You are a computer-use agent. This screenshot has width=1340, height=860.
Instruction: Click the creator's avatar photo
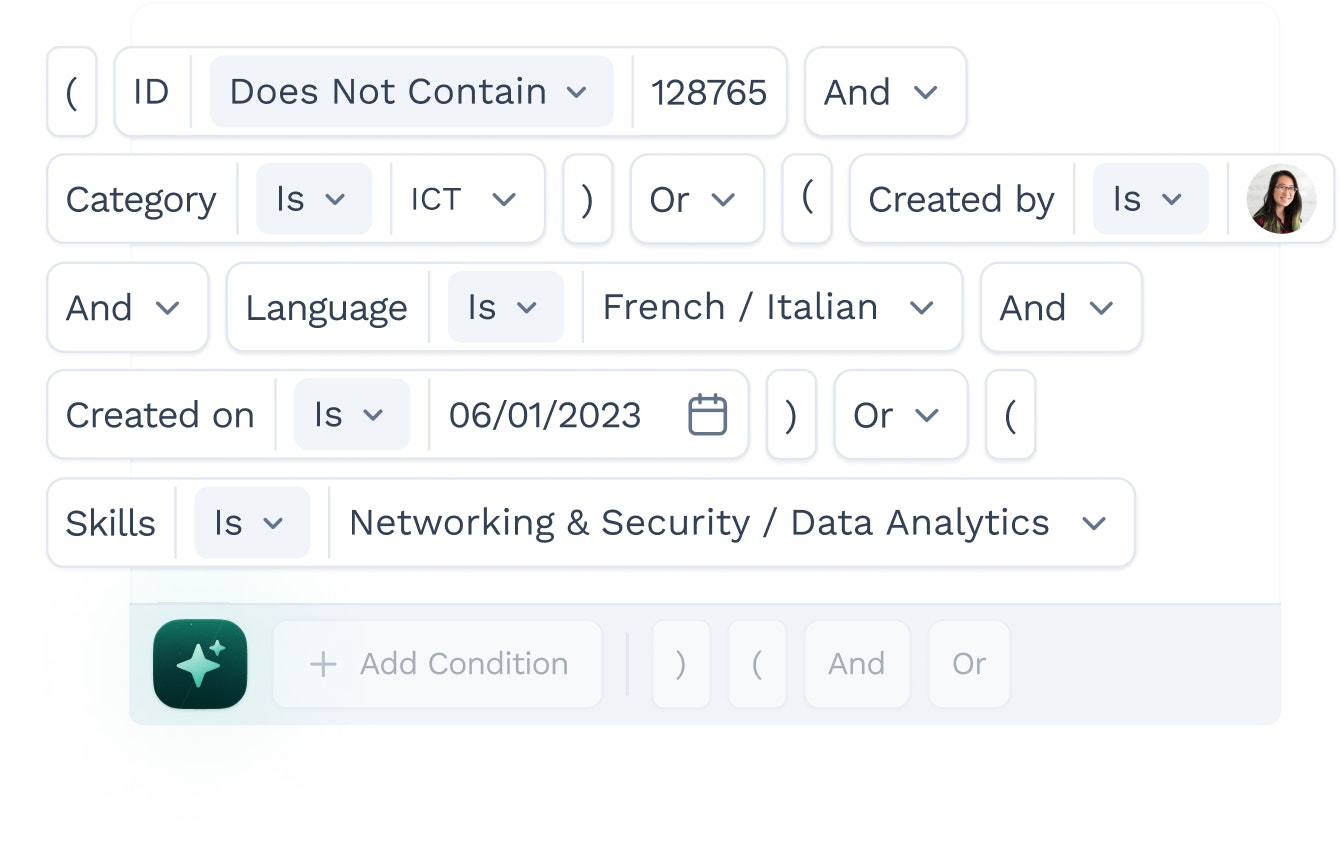[1281, 199]
